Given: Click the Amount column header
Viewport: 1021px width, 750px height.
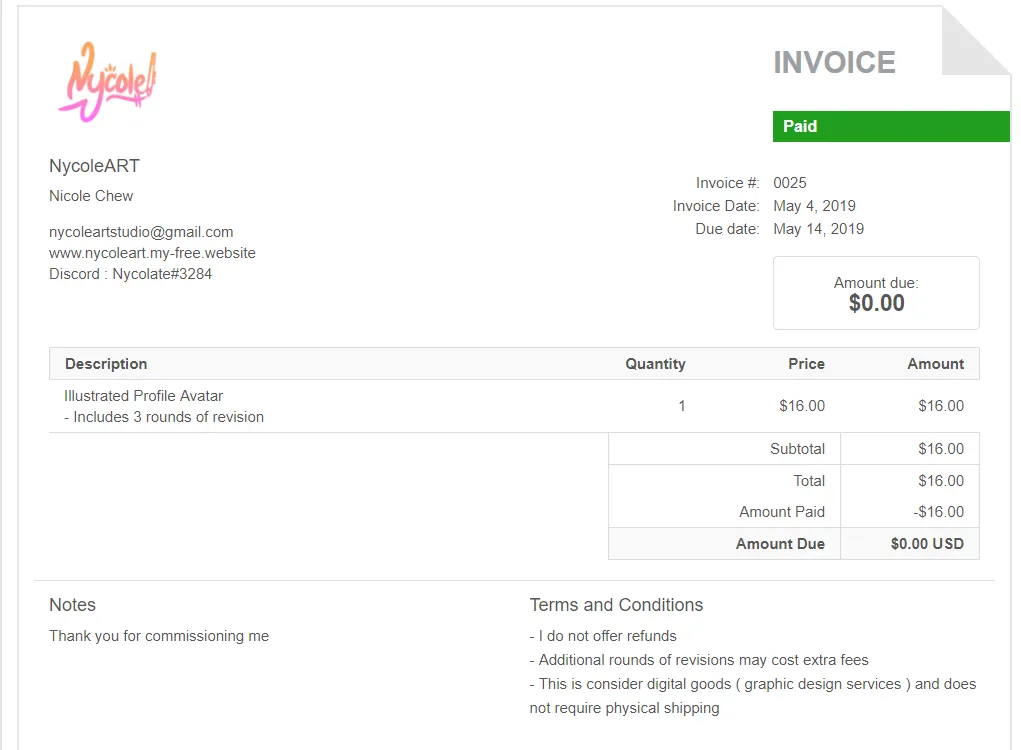Looking at the screenshot, I should [935, 364].
